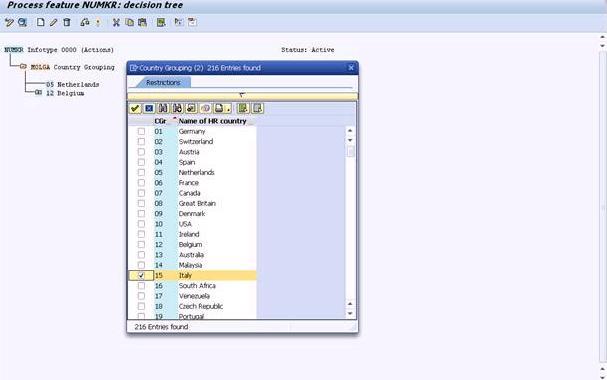607x380 pixels.
Task: Expand restrictions using arrow on yellow bar
Action: pos(242,95)
